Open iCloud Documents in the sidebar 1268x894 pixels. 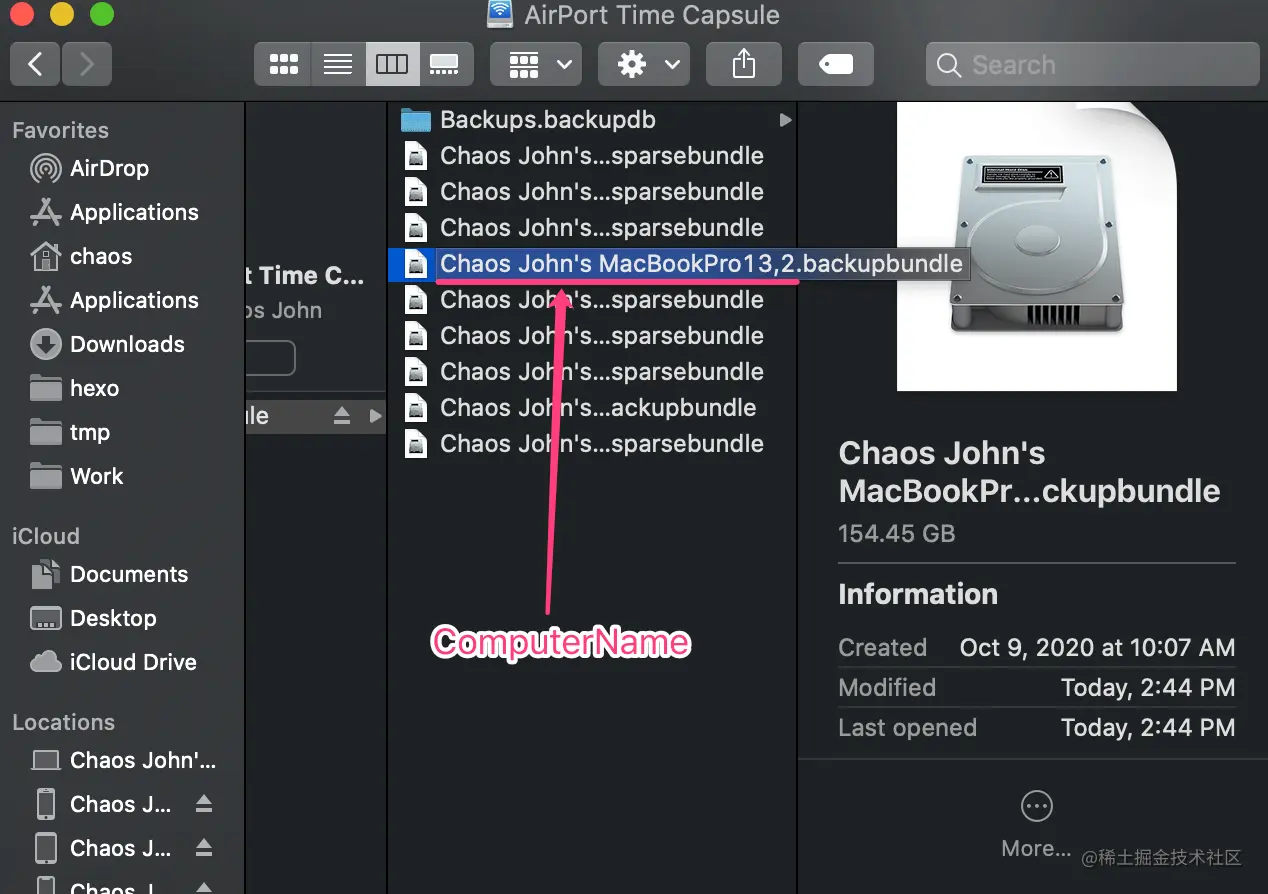tap(129, 574)
